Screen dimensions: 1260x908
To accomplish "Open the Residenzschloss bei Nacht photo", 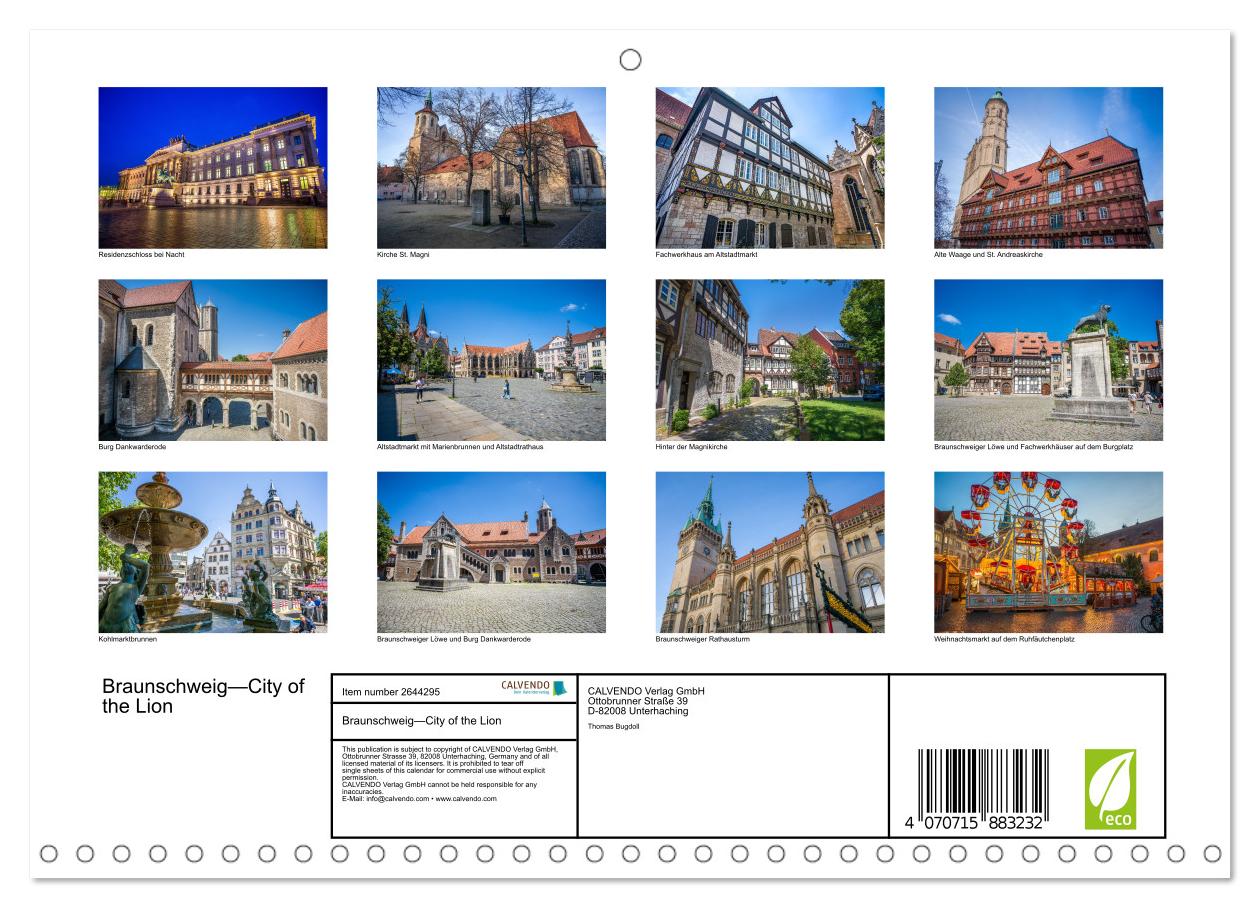I will point(212,167).
